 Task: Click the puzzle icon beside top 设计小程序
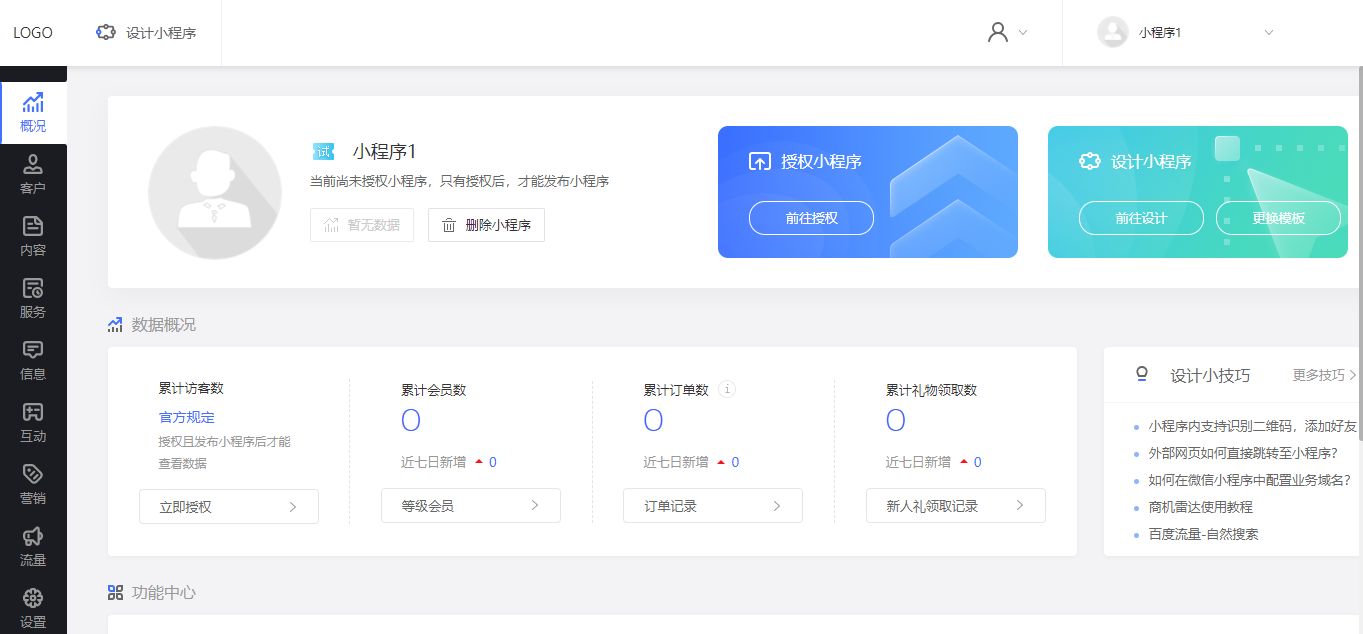(105, 32)
